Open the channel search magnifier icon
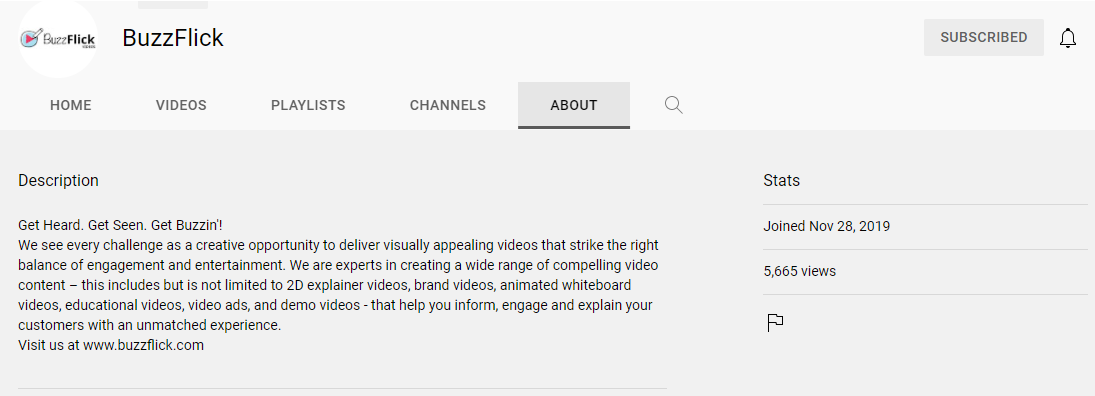Screen dimensions: 1095x396 coord(673,105)
